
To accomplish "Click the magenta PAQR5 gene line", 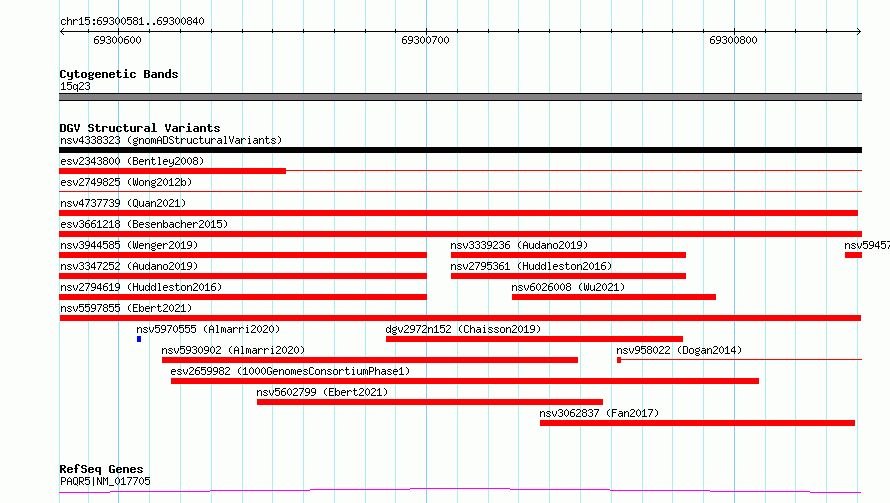I will click(x=460, y=490).
